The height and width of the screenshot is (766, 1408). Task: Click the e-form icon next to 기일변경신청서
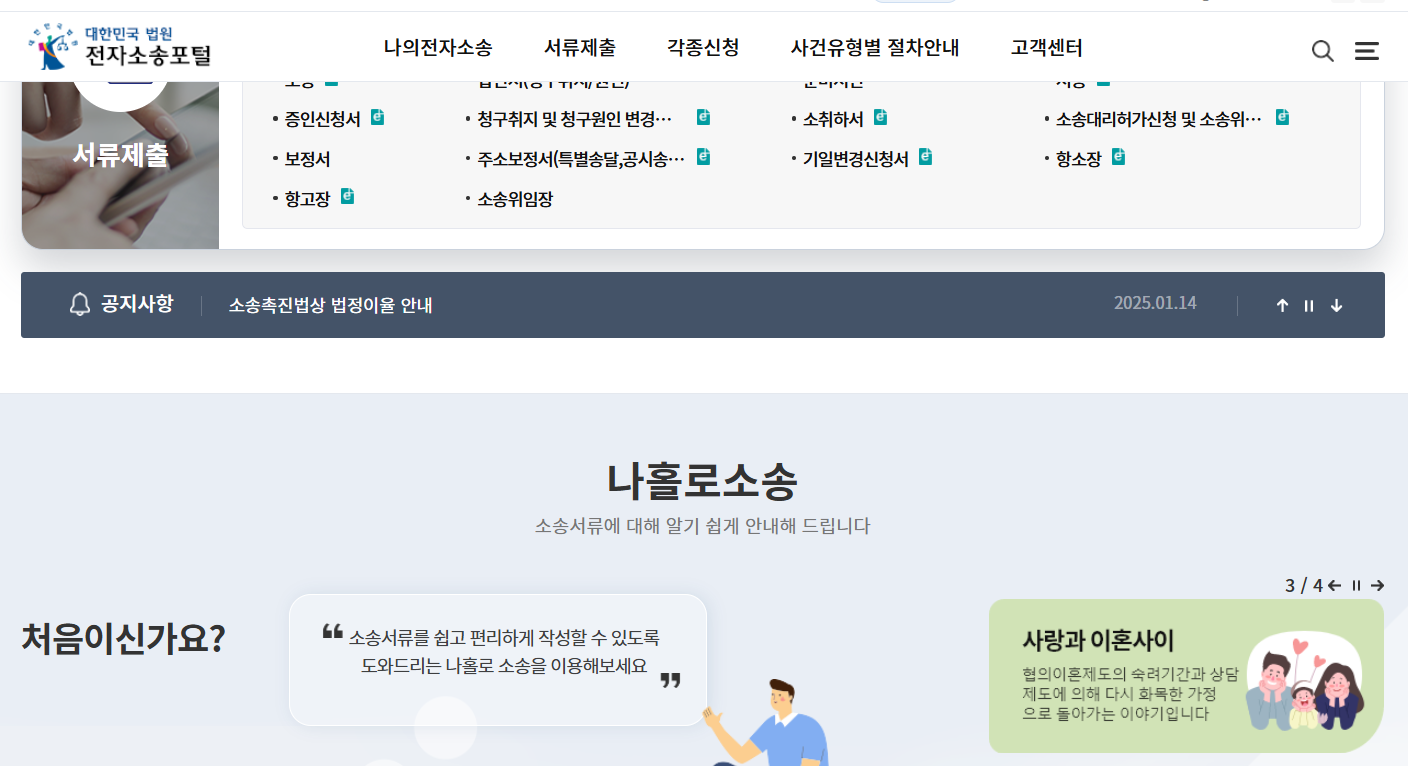pos(924,156)
